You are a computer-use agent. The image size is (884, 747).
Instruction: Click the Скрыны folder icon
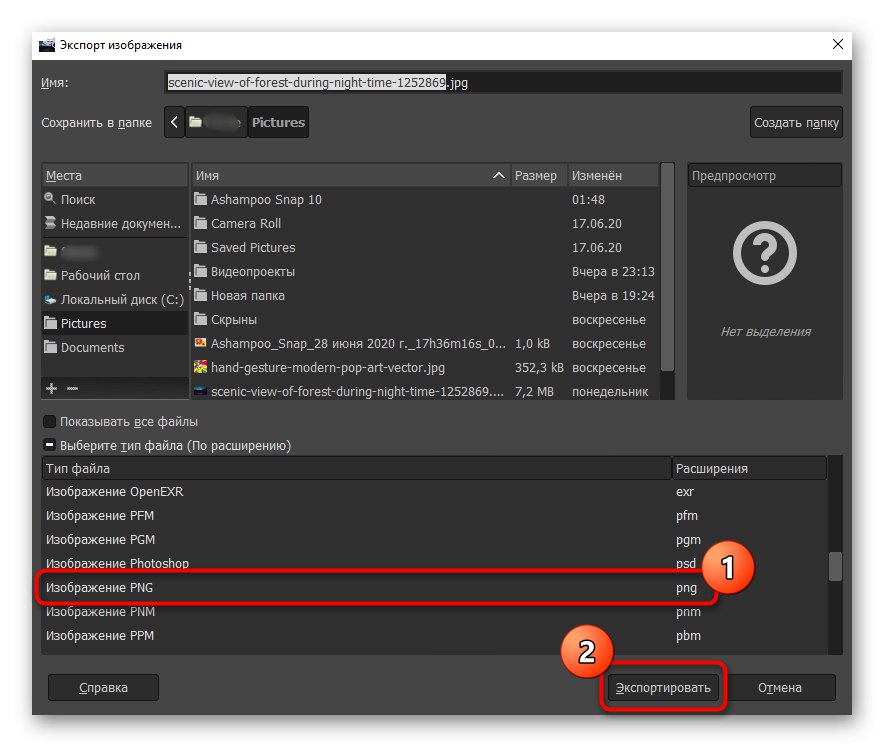[200, 319]
